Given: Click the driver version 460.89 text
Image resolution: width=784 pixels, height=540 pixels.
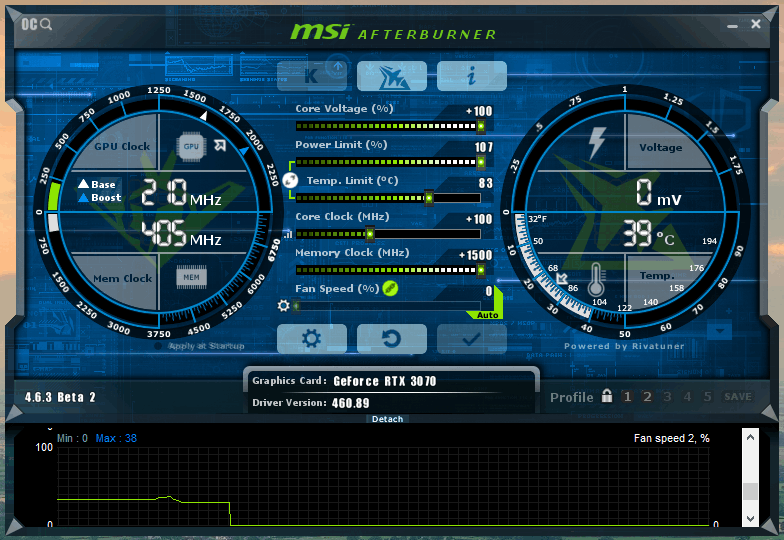Looking at the screenshot, I should [x=350, y=403].
